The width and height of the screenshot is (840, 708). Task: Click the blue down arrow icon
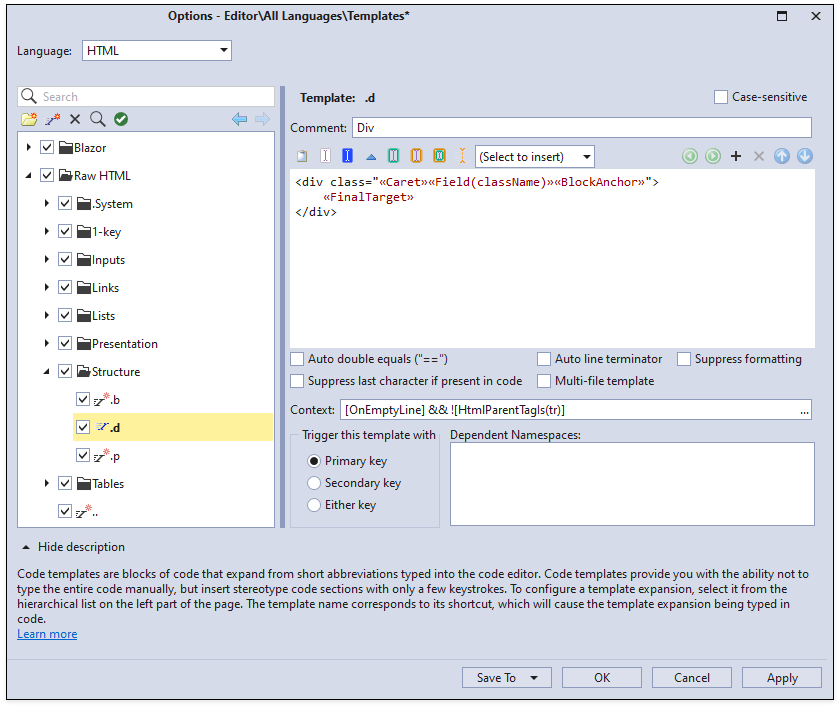pos(804,156)
